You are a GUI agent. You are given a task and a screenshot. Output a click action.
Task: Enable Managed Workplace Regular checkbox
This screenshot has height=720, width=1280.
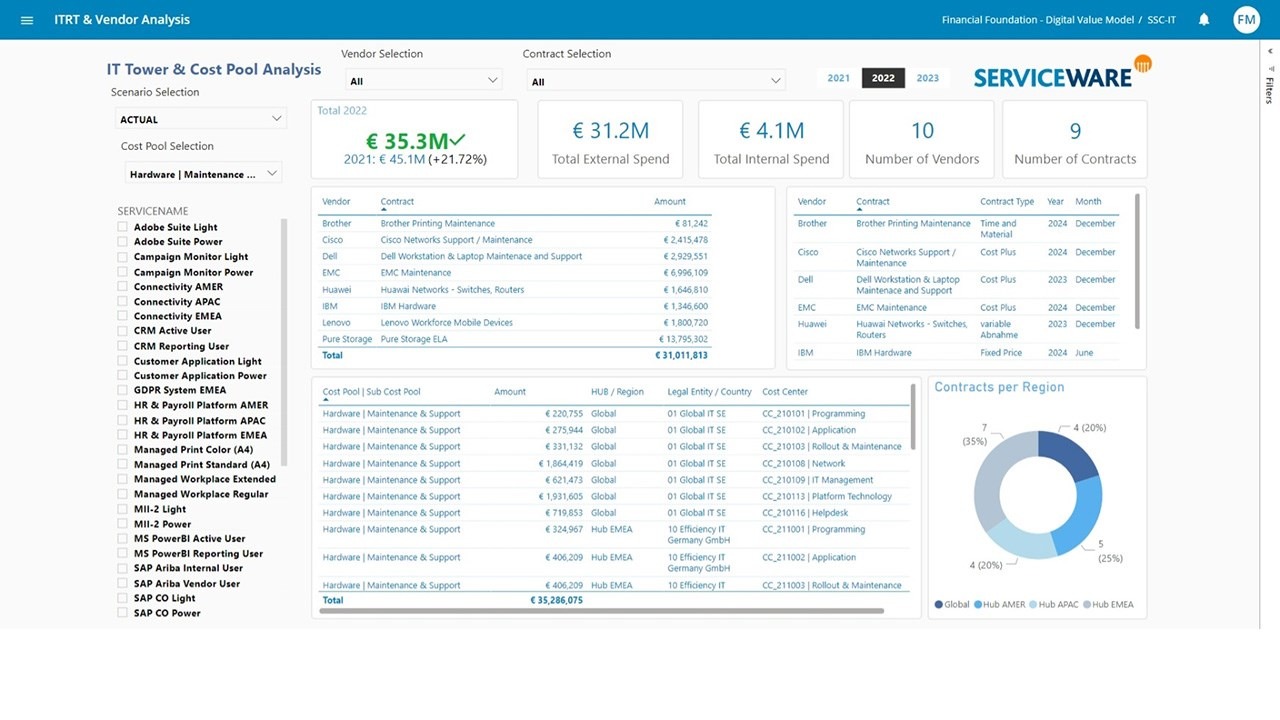pyautogui.click(x=123, y=494)
